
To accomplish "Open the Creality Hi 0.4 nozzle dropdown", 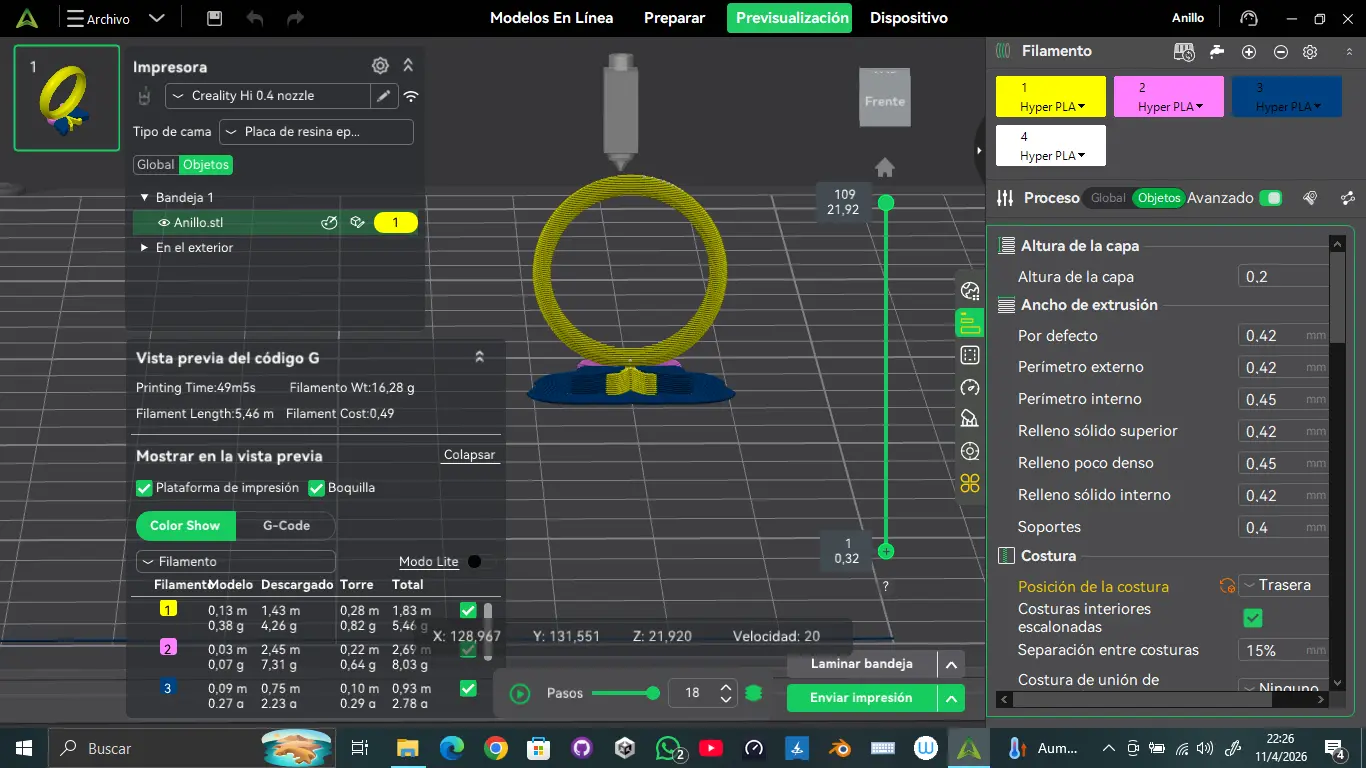I will [268, 96].
